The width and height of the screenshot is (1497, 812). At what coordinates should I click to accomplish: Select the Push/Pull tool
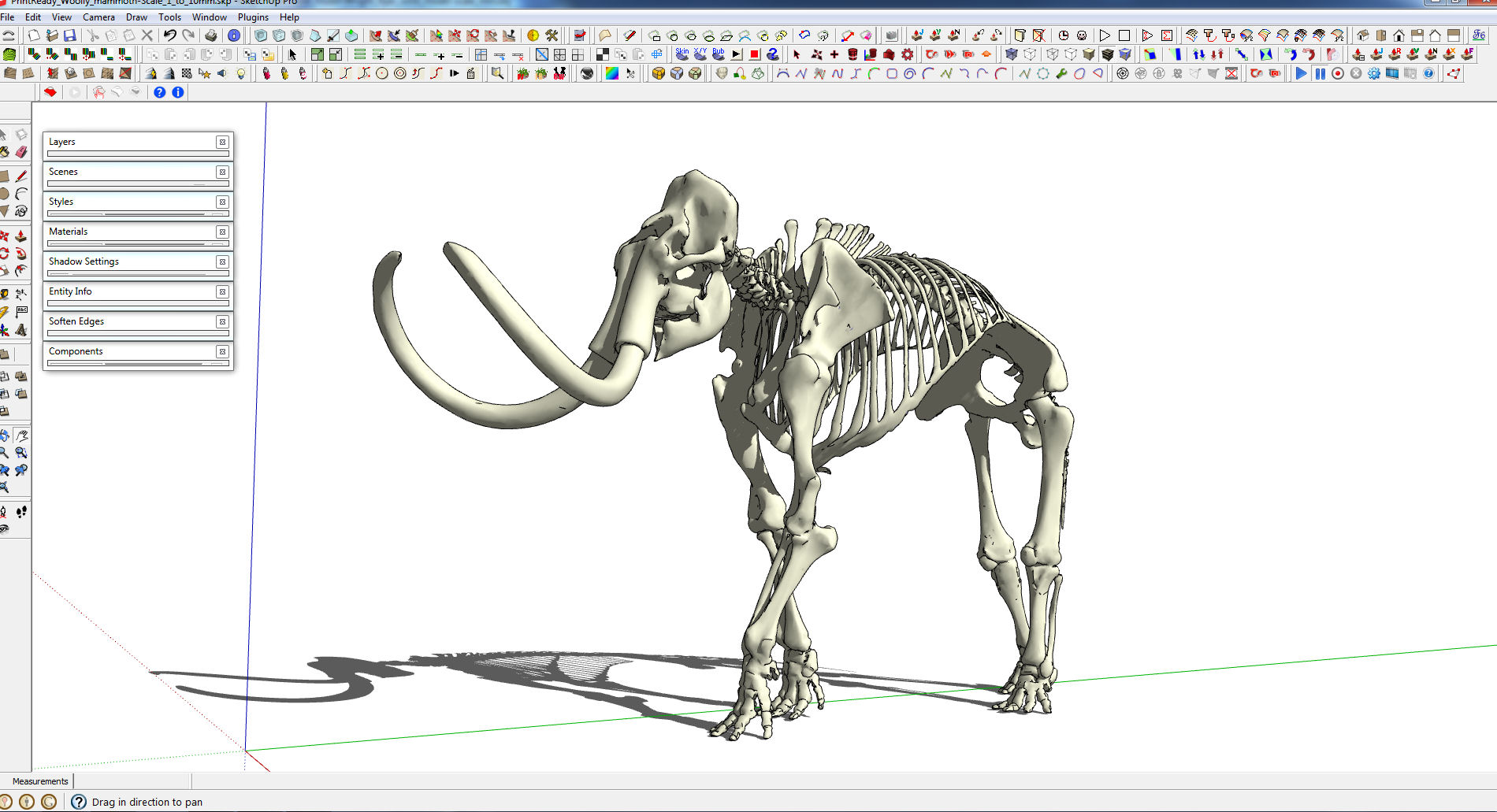(21, 236)
